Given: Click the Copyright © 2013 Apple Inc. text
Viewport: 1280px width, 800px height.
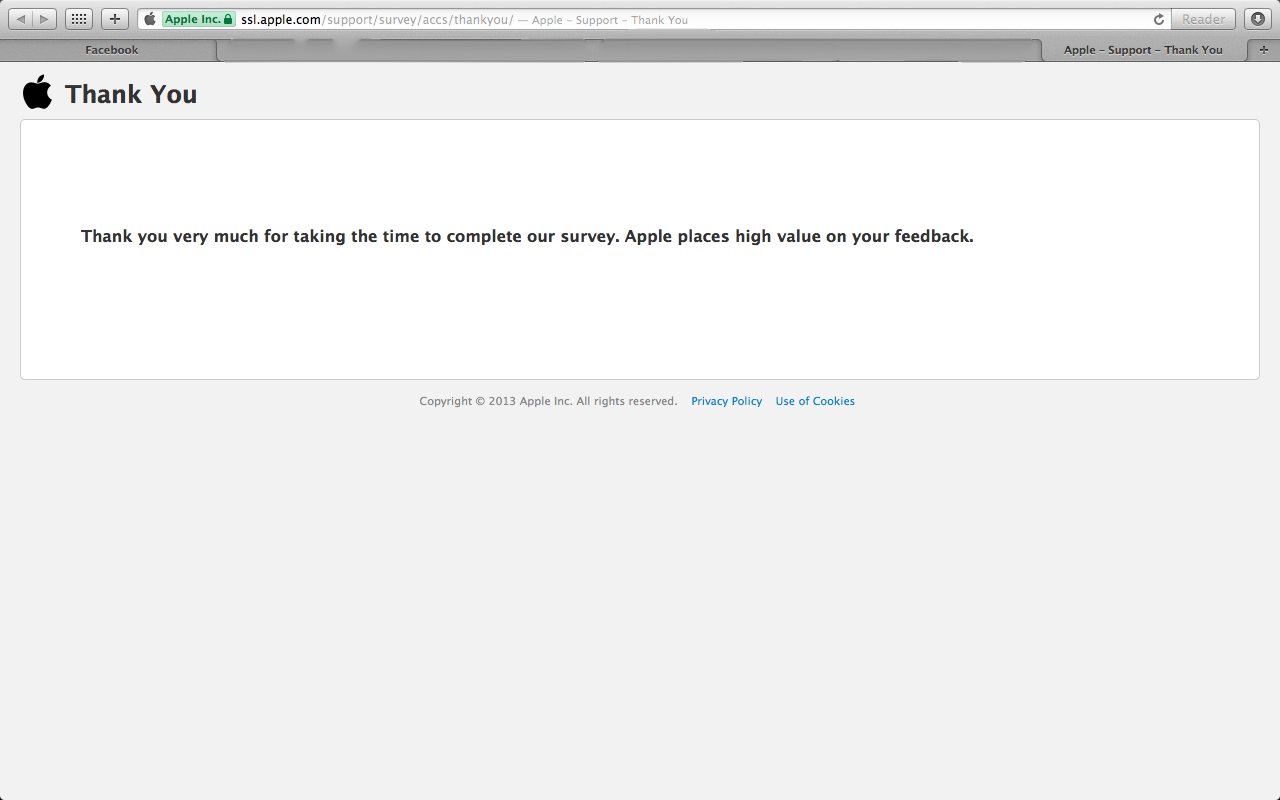Looking at the screenshot, I should tap(548, 401).
